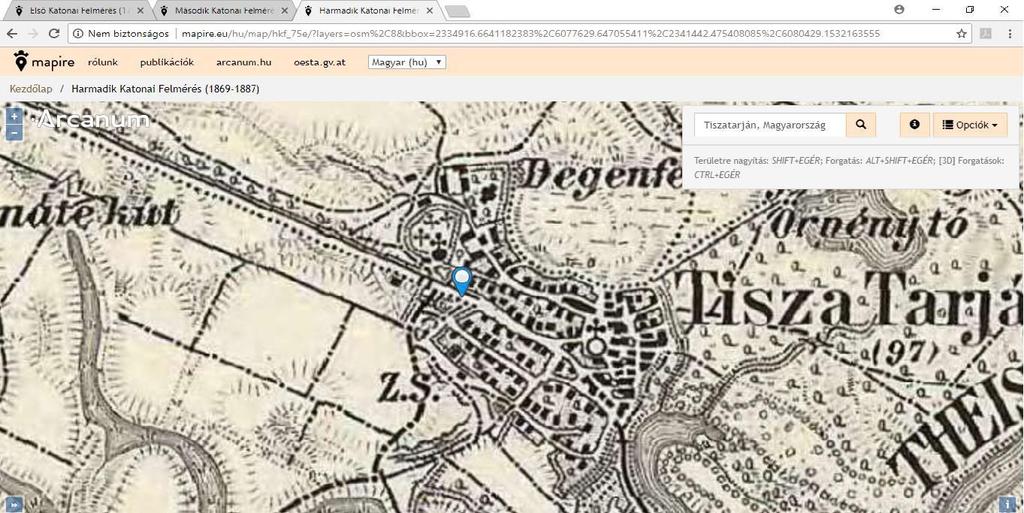
Task: Open the Opciók options dropdown
Action: [x=970, y=125]
